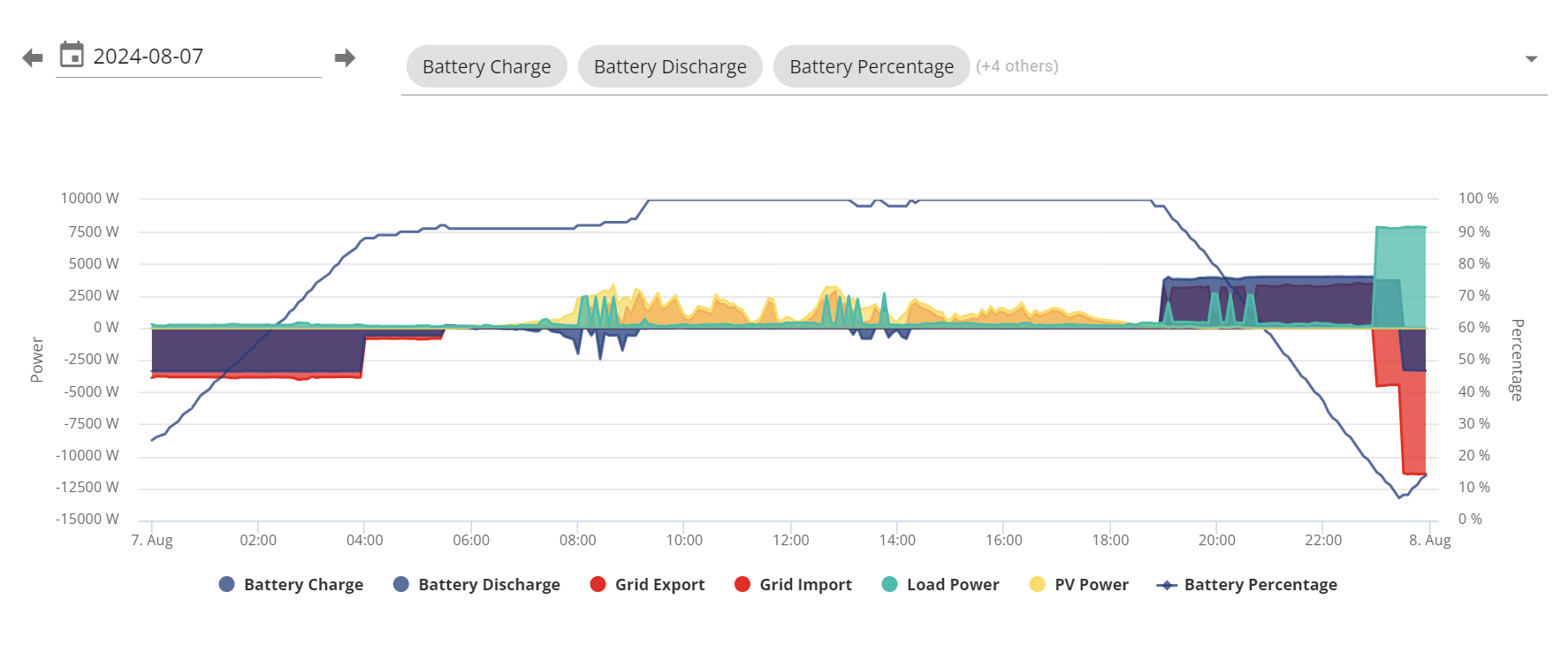
Task: Click the -15000 W power axis label
Action: pyautogui.click(x=87, y=519)
